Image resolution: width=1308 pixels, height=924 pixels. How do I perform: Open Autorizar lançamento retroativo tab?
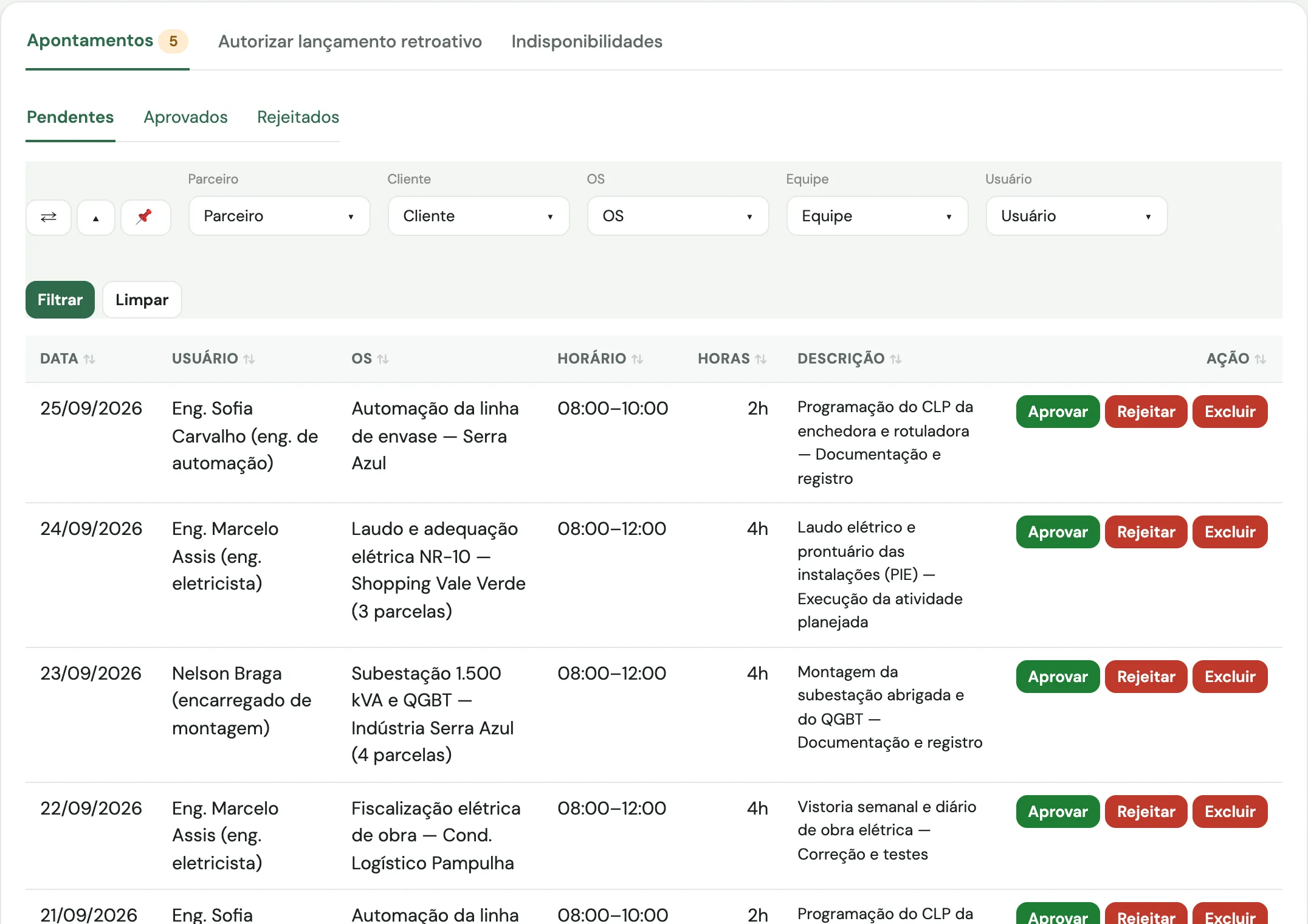(350, 41)
